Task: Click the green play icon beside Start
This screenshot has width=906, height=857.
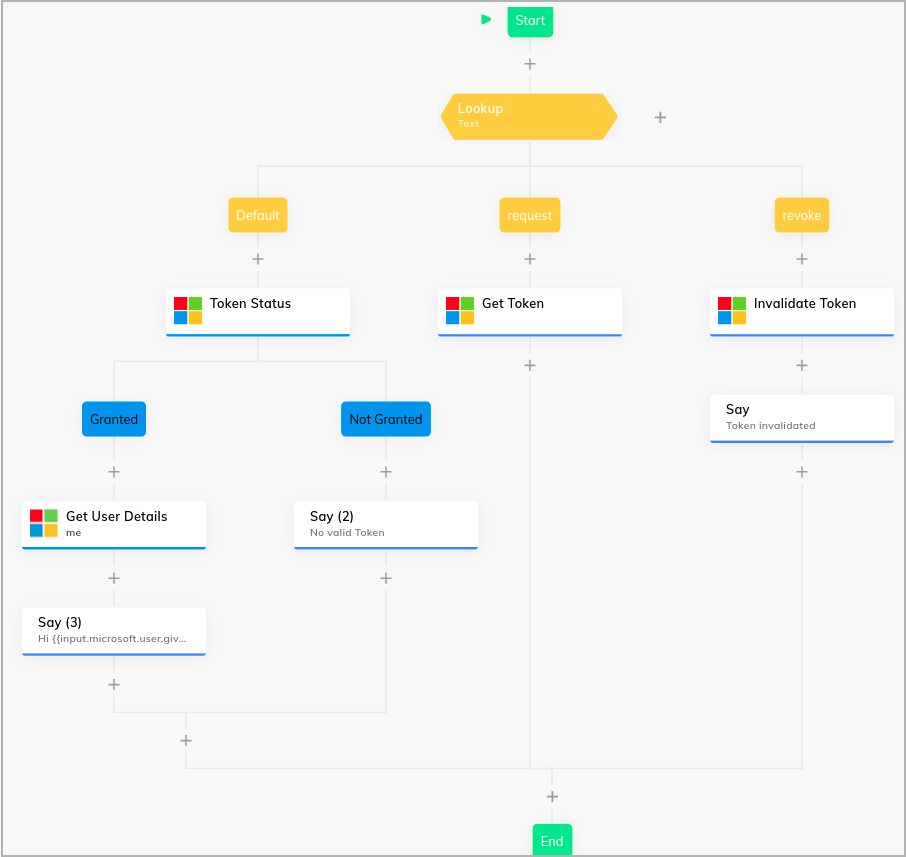Action: [486, 20]
